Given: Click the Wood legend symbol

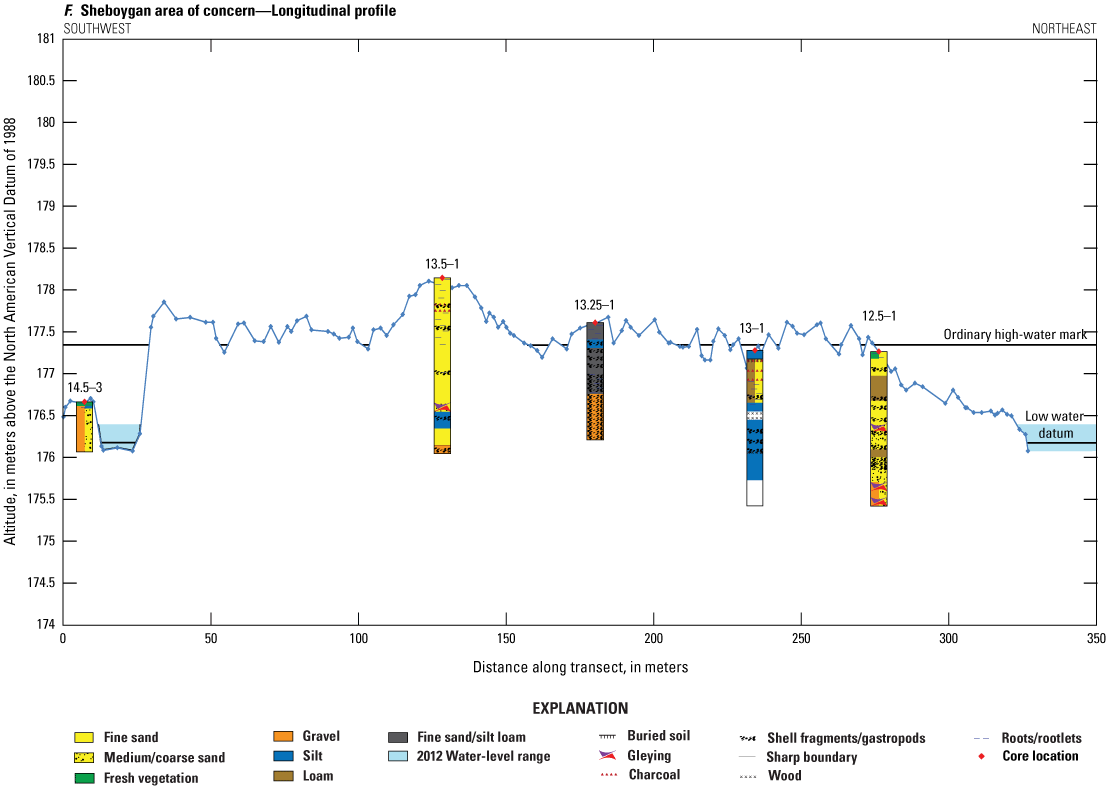Looking at the screenshot, I should click(x=750, y=775).
